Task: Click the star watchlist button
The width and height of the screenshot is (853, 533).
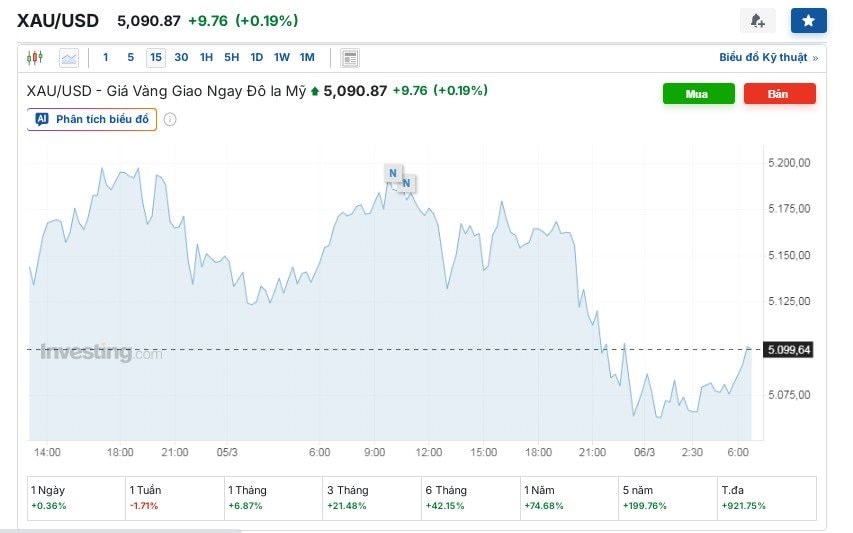Action: (808, 20)
